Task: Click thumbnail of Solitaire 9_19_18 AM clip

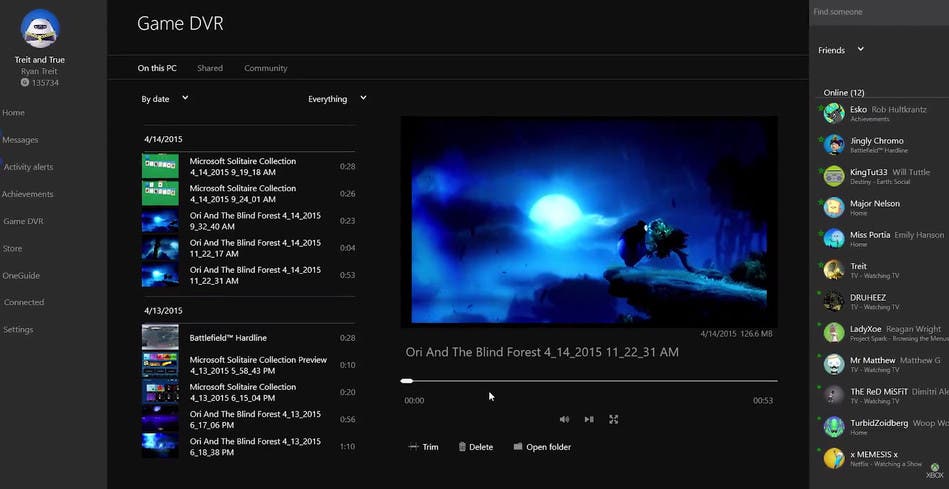Action: (160, 166)
